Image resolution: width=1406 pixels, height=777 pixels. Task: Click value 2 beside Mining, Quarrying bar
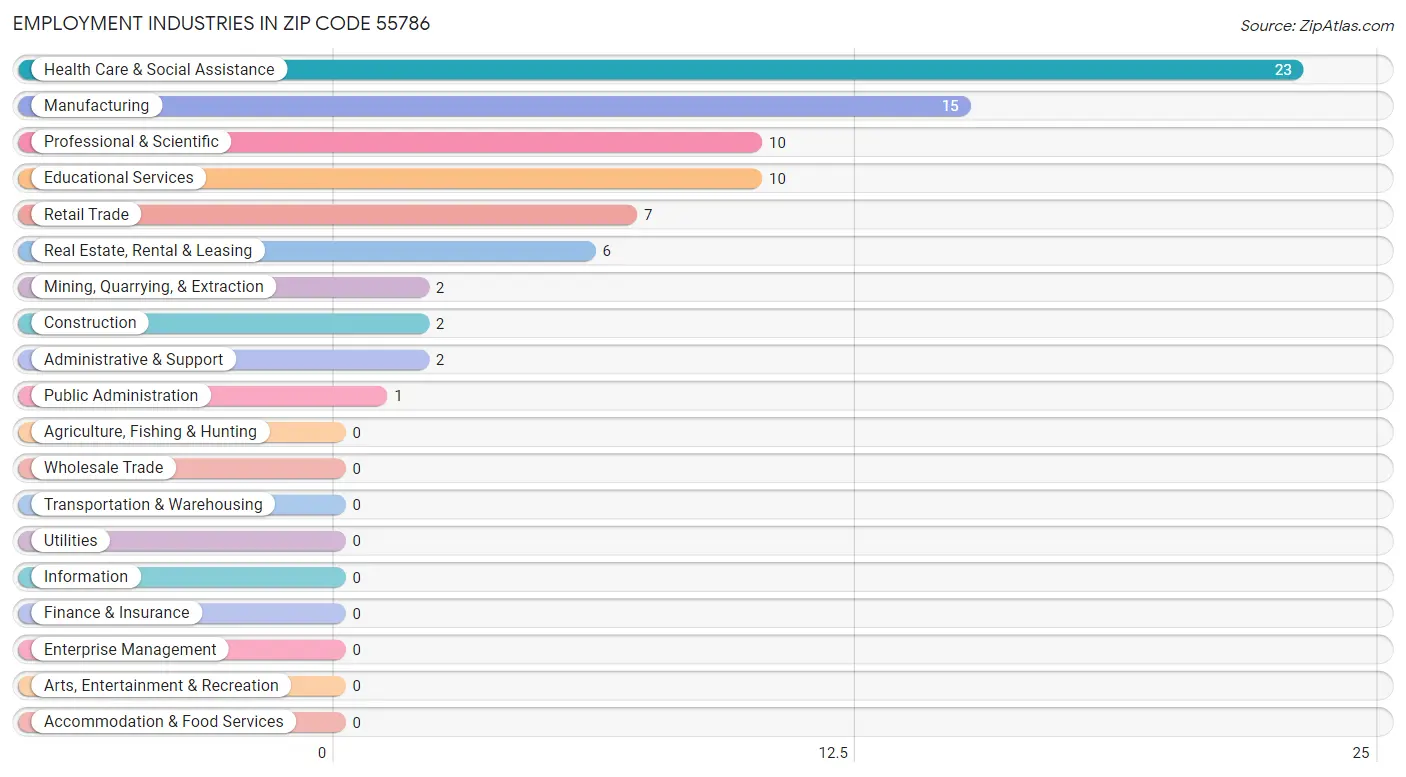(x=440, y=288)
